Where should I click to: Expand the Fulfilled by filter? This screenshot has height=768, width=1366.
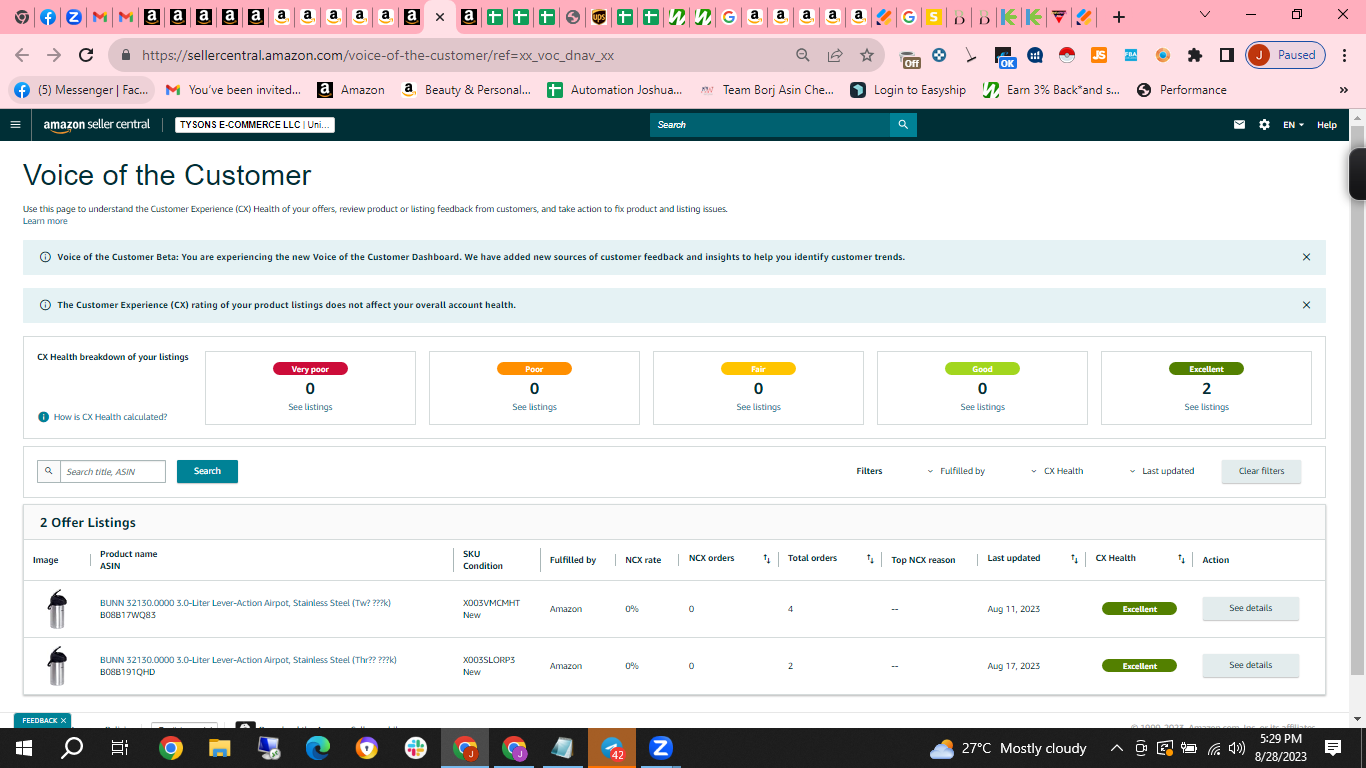pyautogui.click(x=955, y=471)
